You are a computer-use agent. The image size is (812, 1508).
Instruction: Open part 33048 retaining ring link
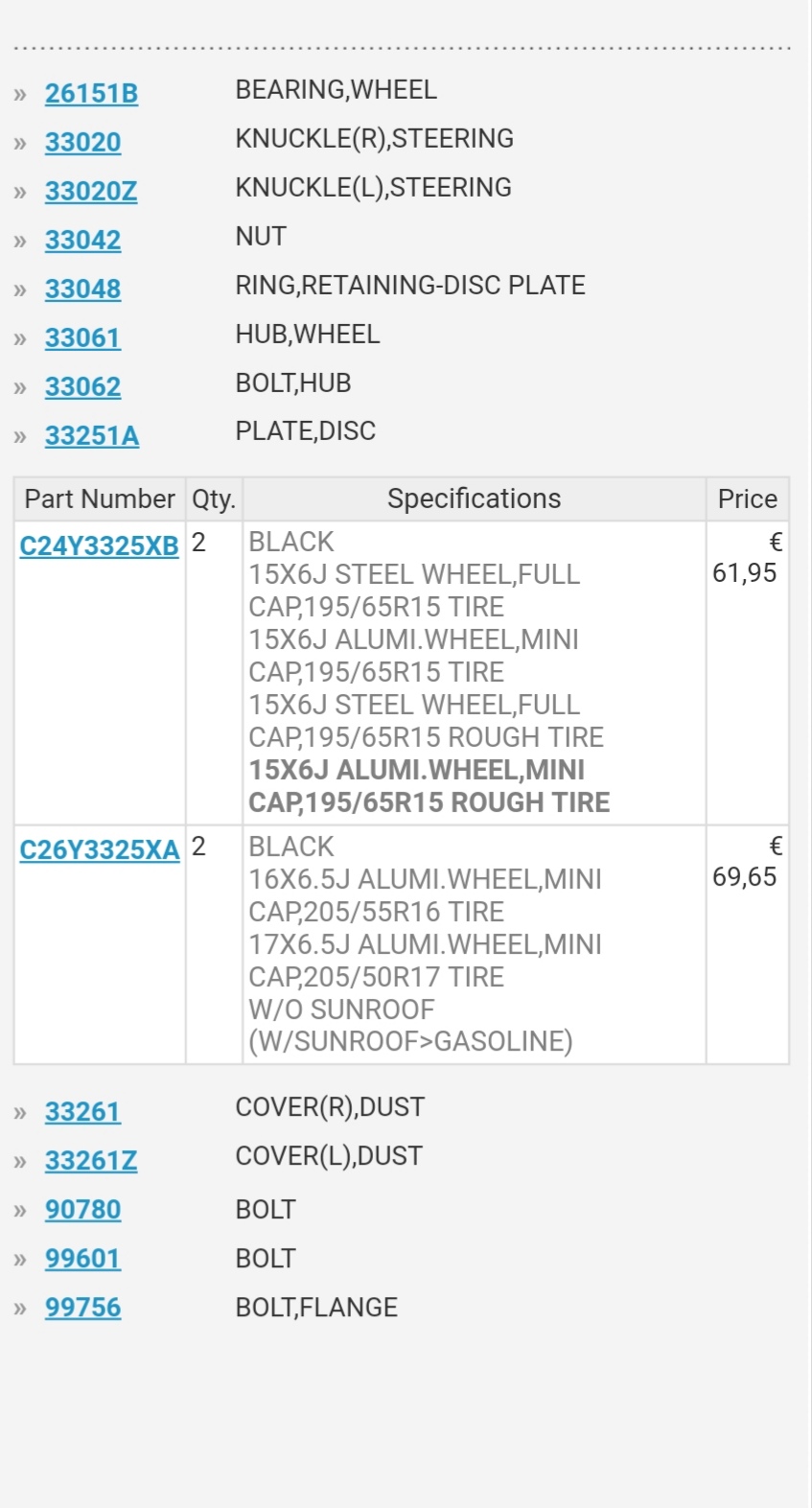pyautogui.click(x=82, y=289)
